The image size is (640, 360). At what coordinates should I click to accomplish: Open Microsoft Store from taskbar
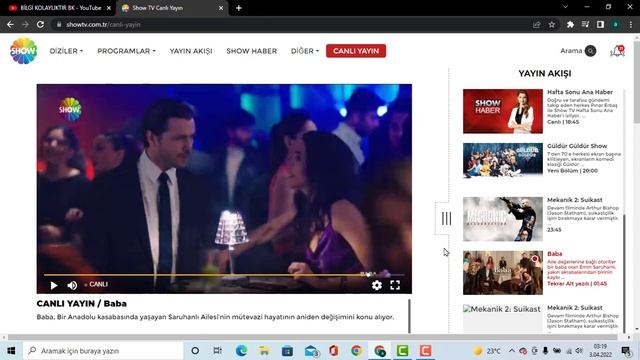(x=287, y=351)
